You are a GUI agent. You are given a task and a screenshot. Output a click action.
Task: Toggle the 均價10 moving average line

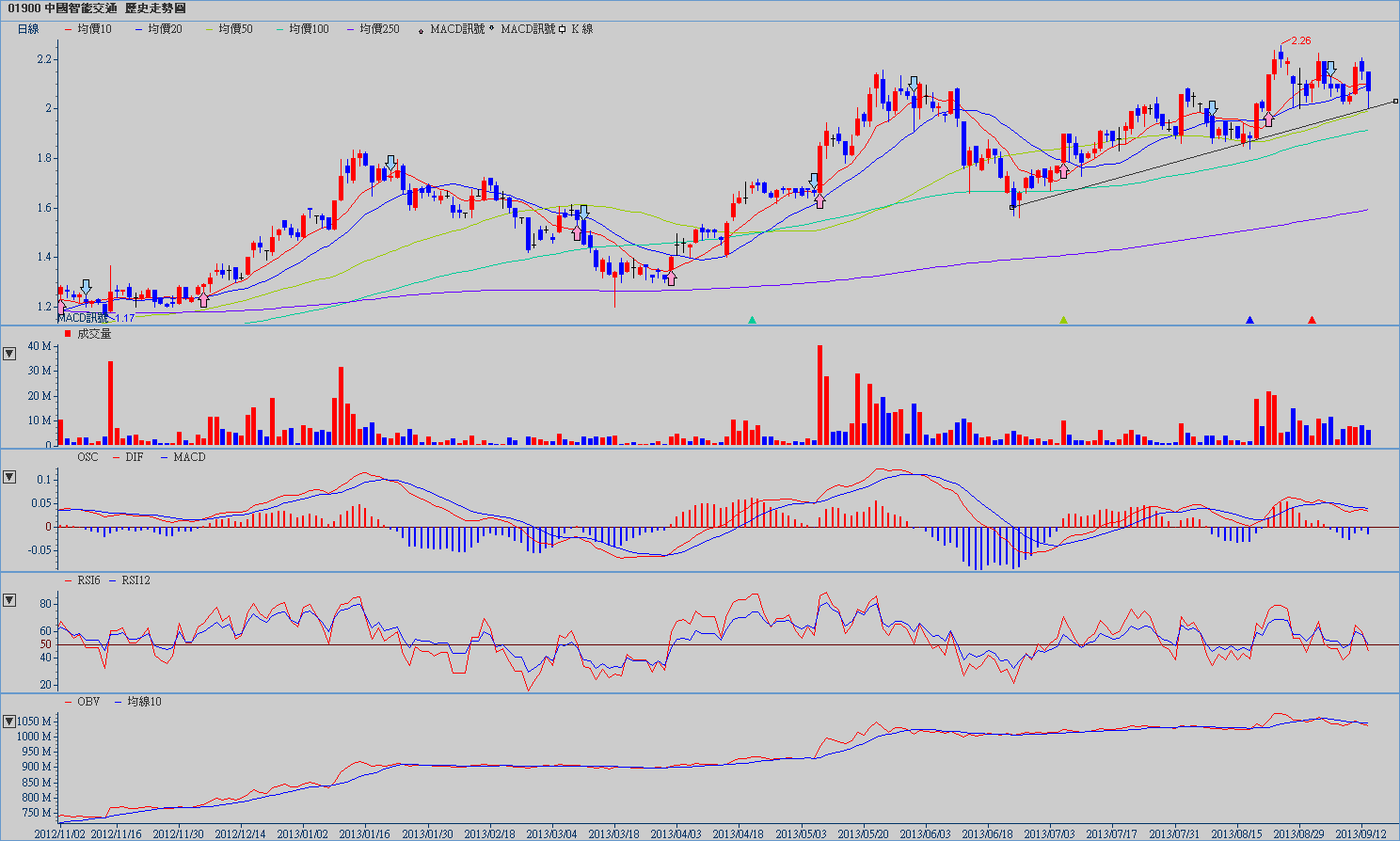(87, 29)
